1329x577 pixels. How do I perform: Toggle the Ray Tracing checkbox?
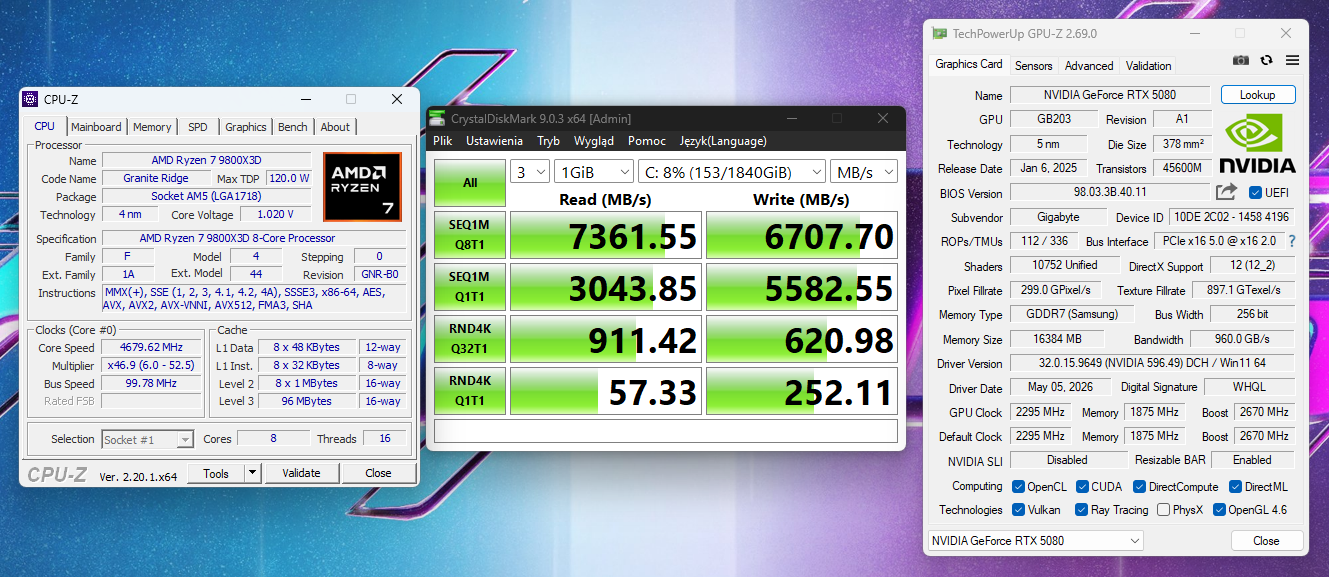1081,510
